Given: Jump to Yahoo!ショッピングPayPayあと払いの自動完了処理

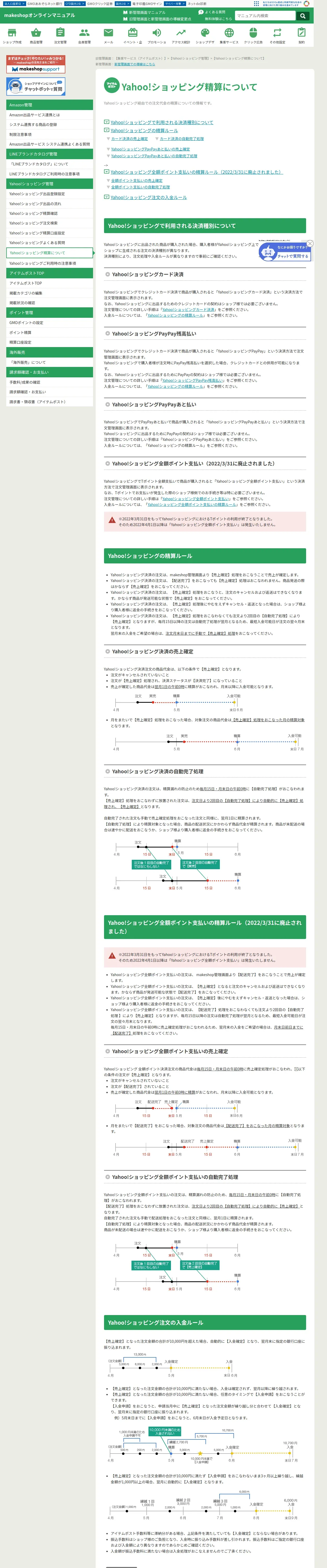Looking at the screenshot, I should tap(154, 156).
